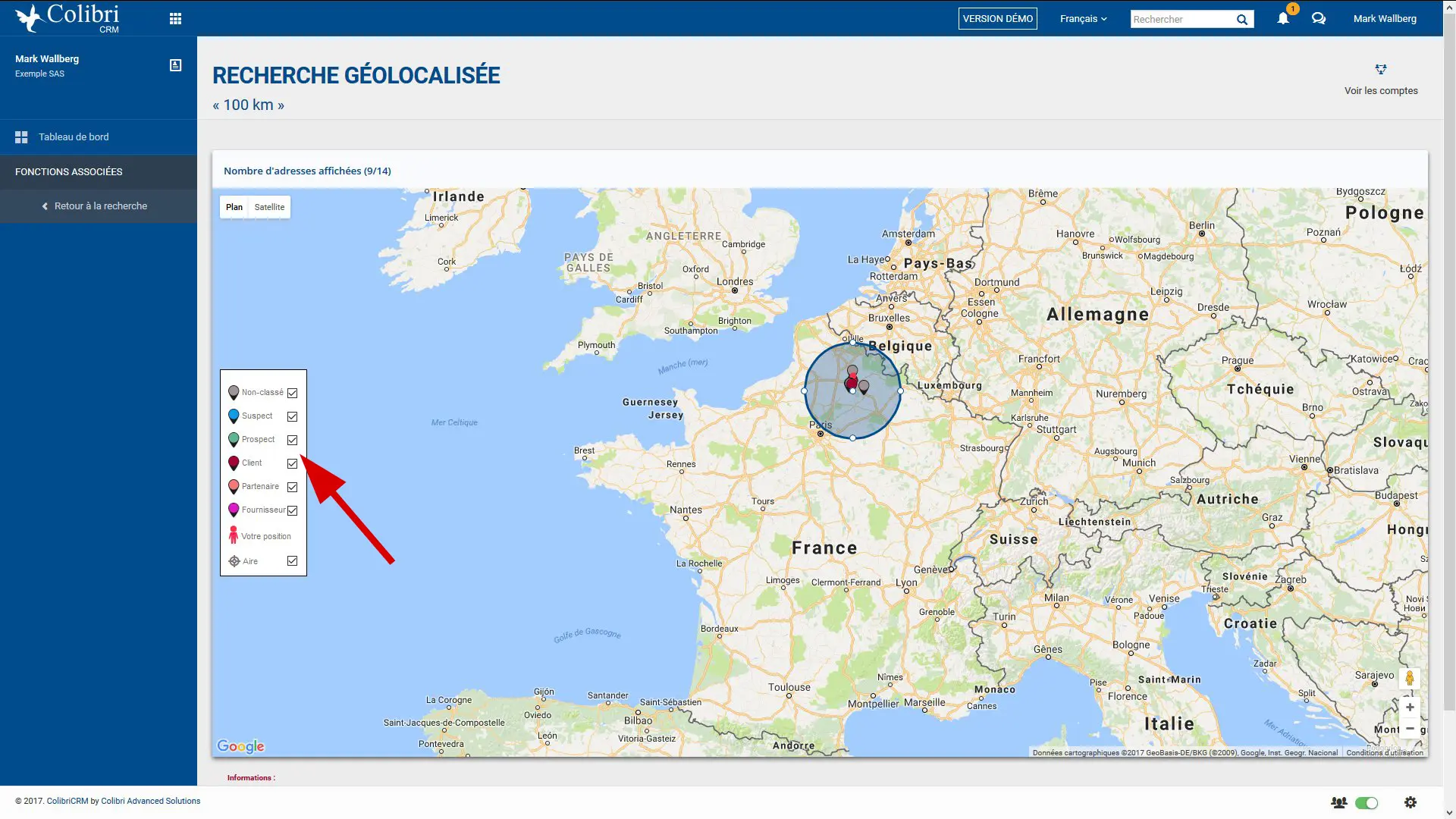This screenshot has height=819, width=1456.
Task: Select the Street View pegman icon
Action: point(1409,678)
